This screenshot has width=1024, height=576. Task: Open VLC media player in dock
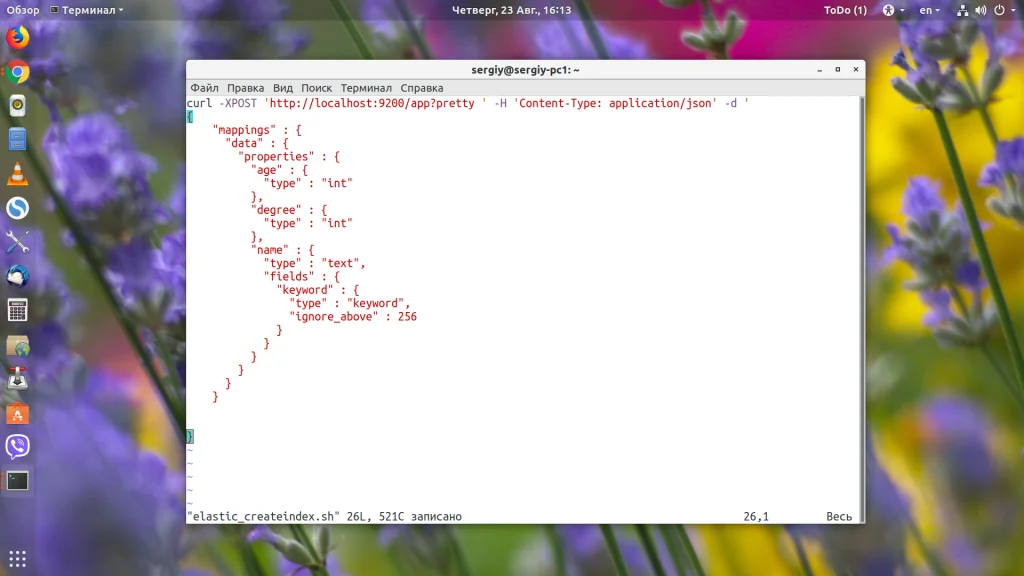pos(17,174)
